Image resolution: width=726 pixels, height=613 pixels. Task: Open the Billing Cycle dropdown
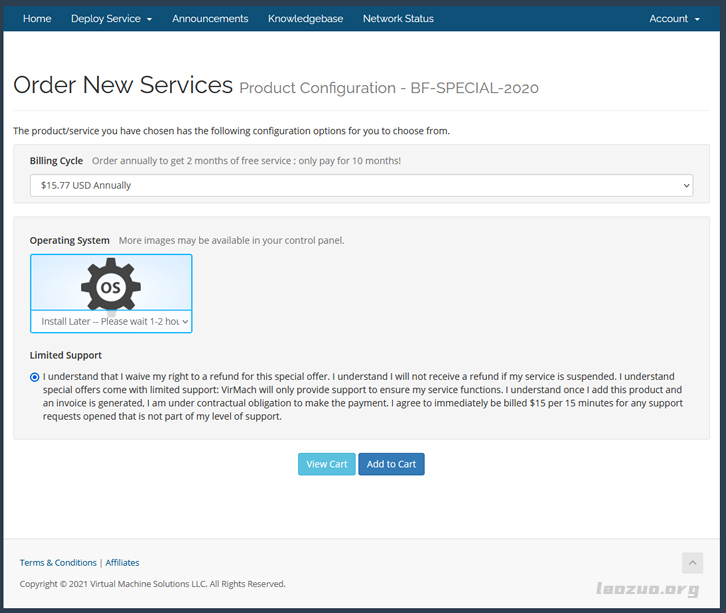(361, 185)
